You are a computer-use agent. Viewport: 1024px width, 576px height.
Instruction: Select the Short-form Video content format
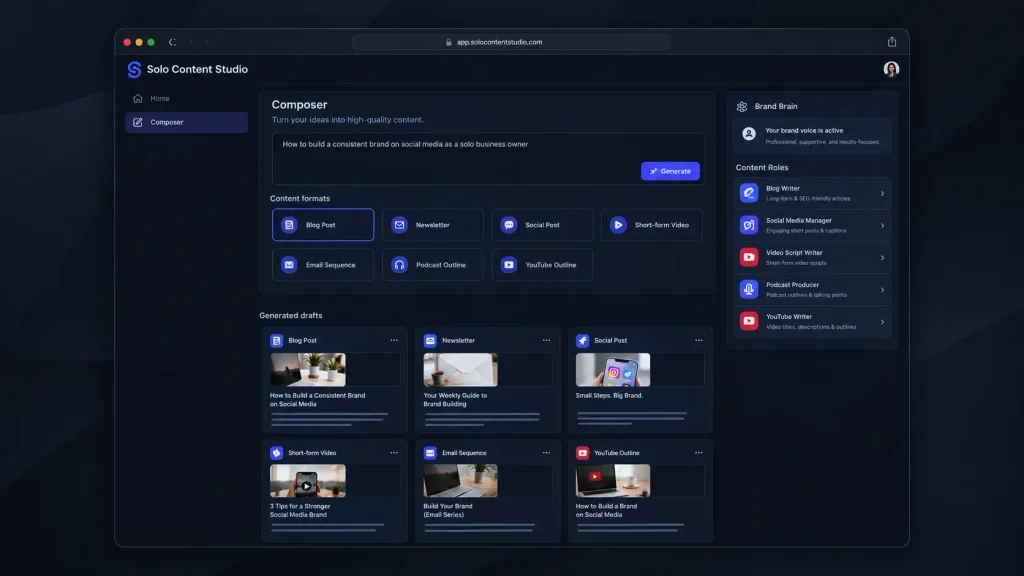[x=652, y=225]
